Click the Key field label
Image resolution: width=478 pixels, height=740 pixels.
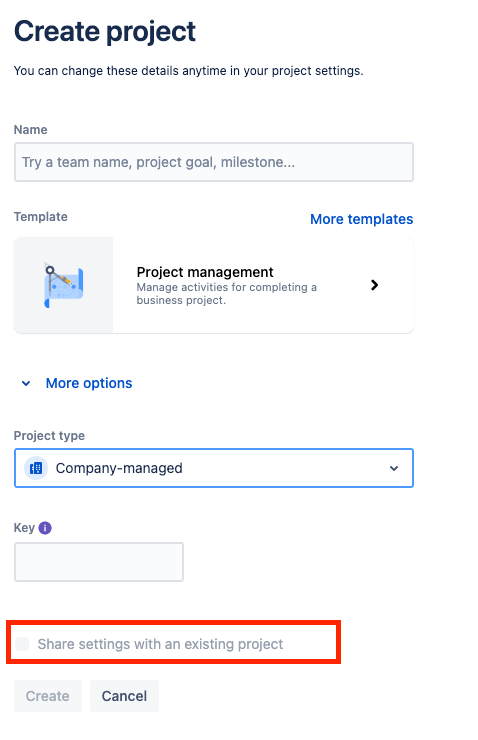[x=24, y=528]
